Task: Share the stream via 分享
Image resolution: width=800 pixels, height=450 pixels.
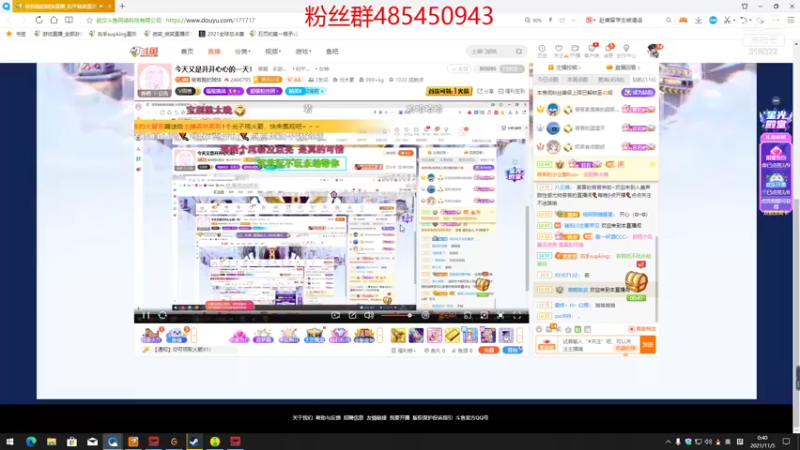Action: click(486, 91)
